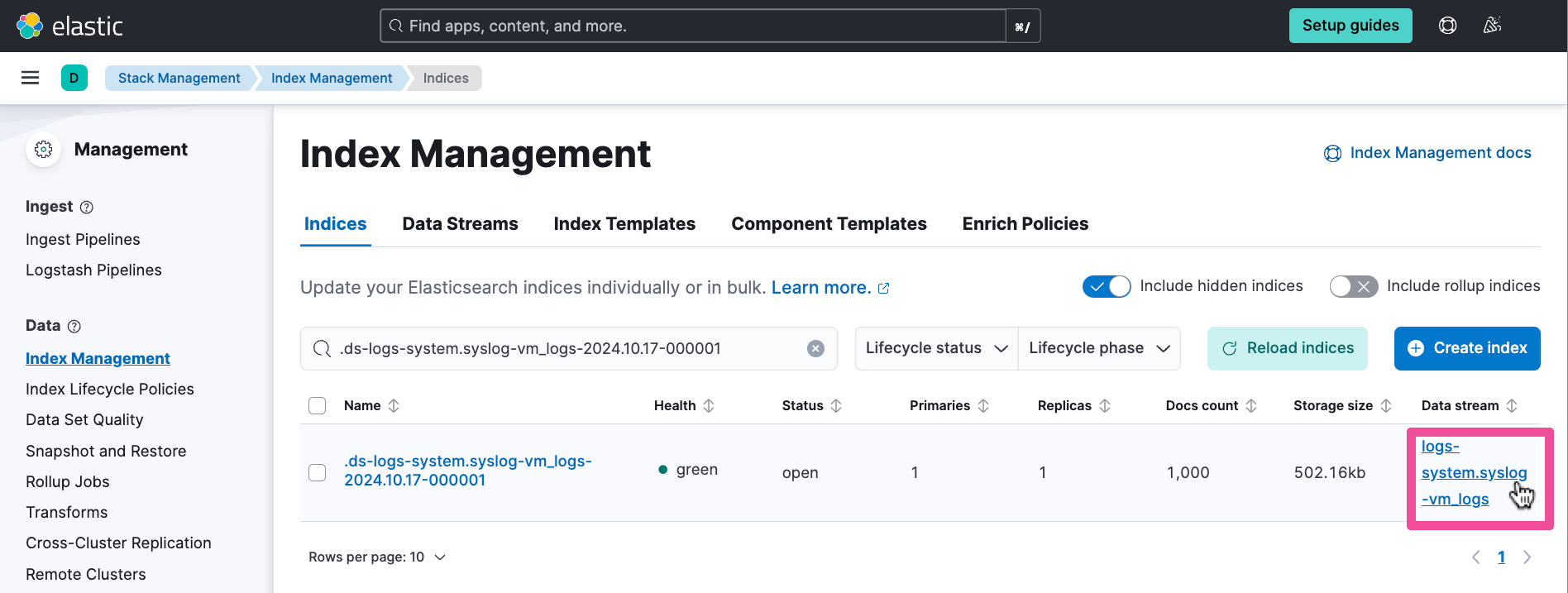This screenshot has height=593, width=1568.
Task: Sort table by Data stream arrows
Action: 1512,405
